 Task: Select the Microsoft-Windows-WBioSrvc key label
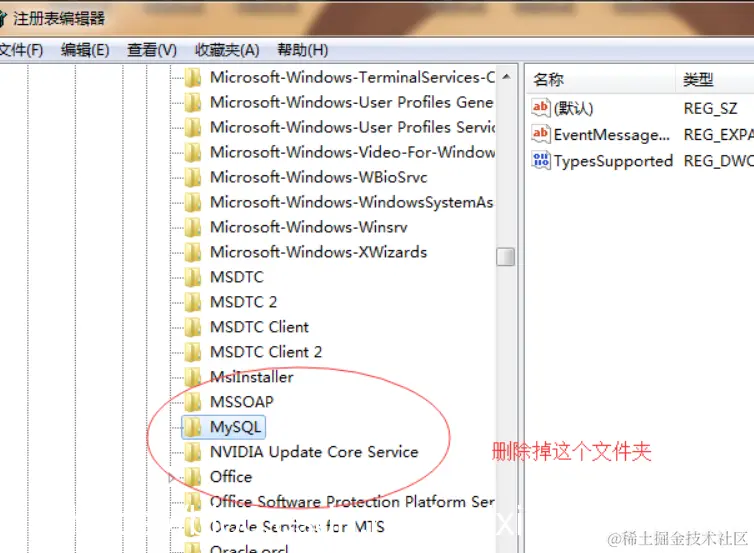pyautogui.click(x=318, y=177)
